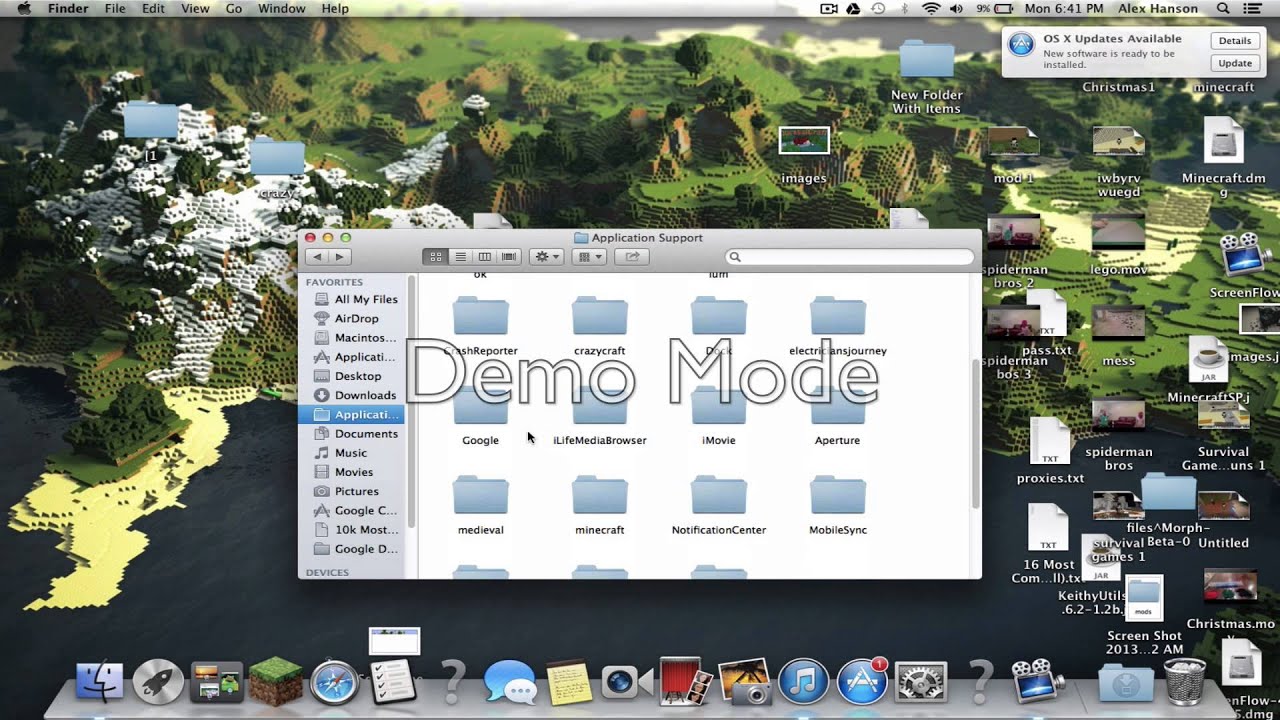Image resolution: width=1280 pixels, height=720 pixels.
Task: Open the Help menu
Action: [335, 9]
